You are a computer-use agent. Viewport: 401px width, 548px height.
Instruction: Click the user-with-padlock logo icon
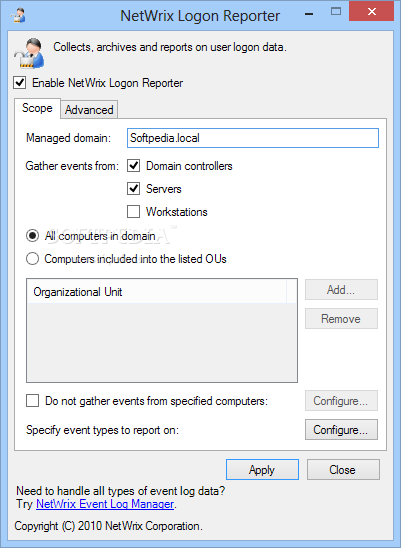click(x=29, y=53)
